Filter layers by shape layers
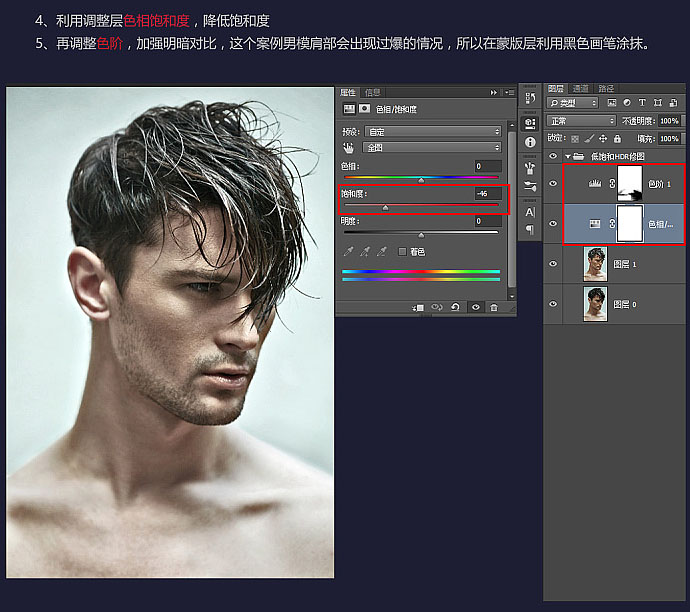Screen dimensions: 690x612 [658, 103]
